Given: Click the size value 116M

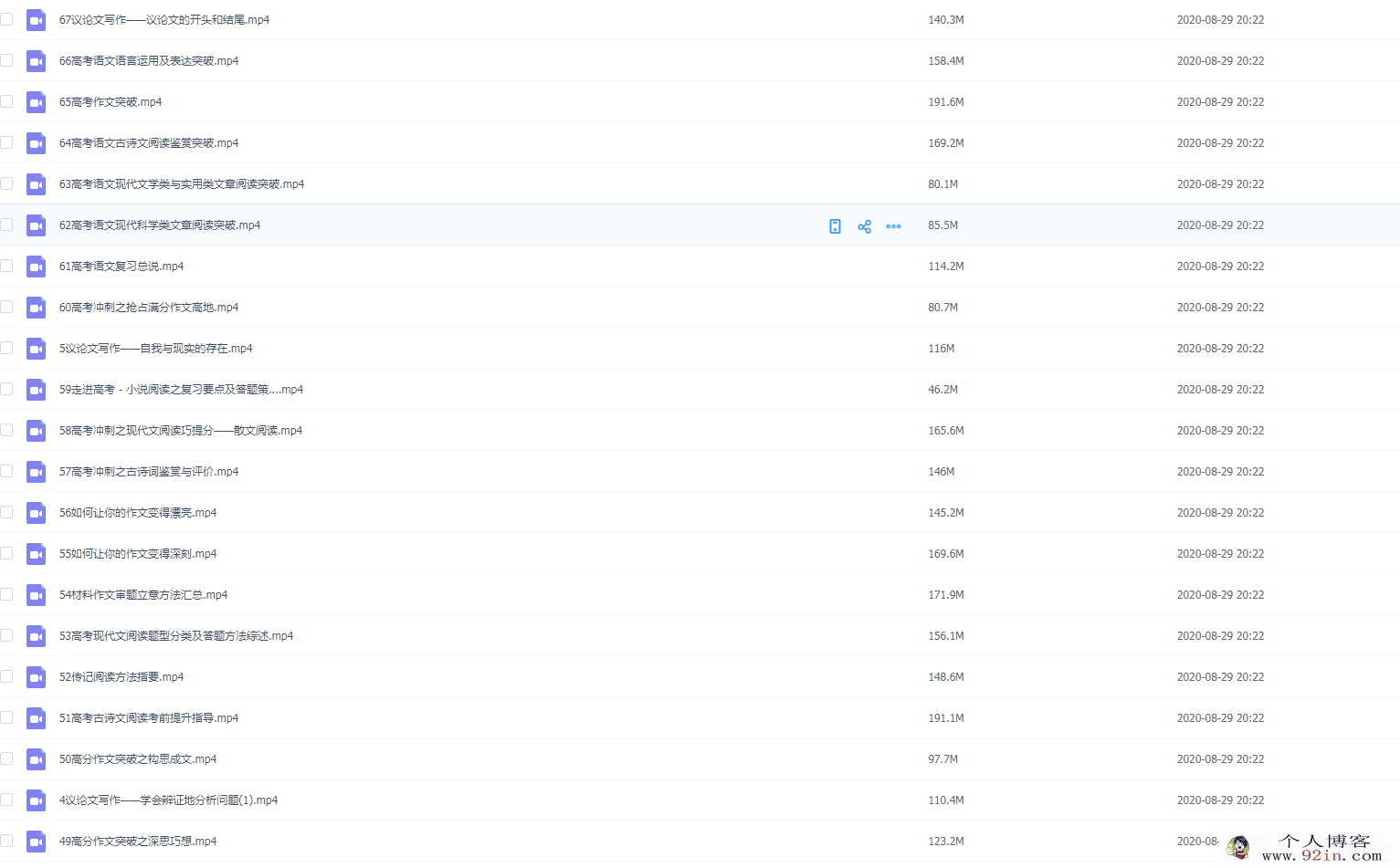Looking at the screenshot, I should point(942,349).
